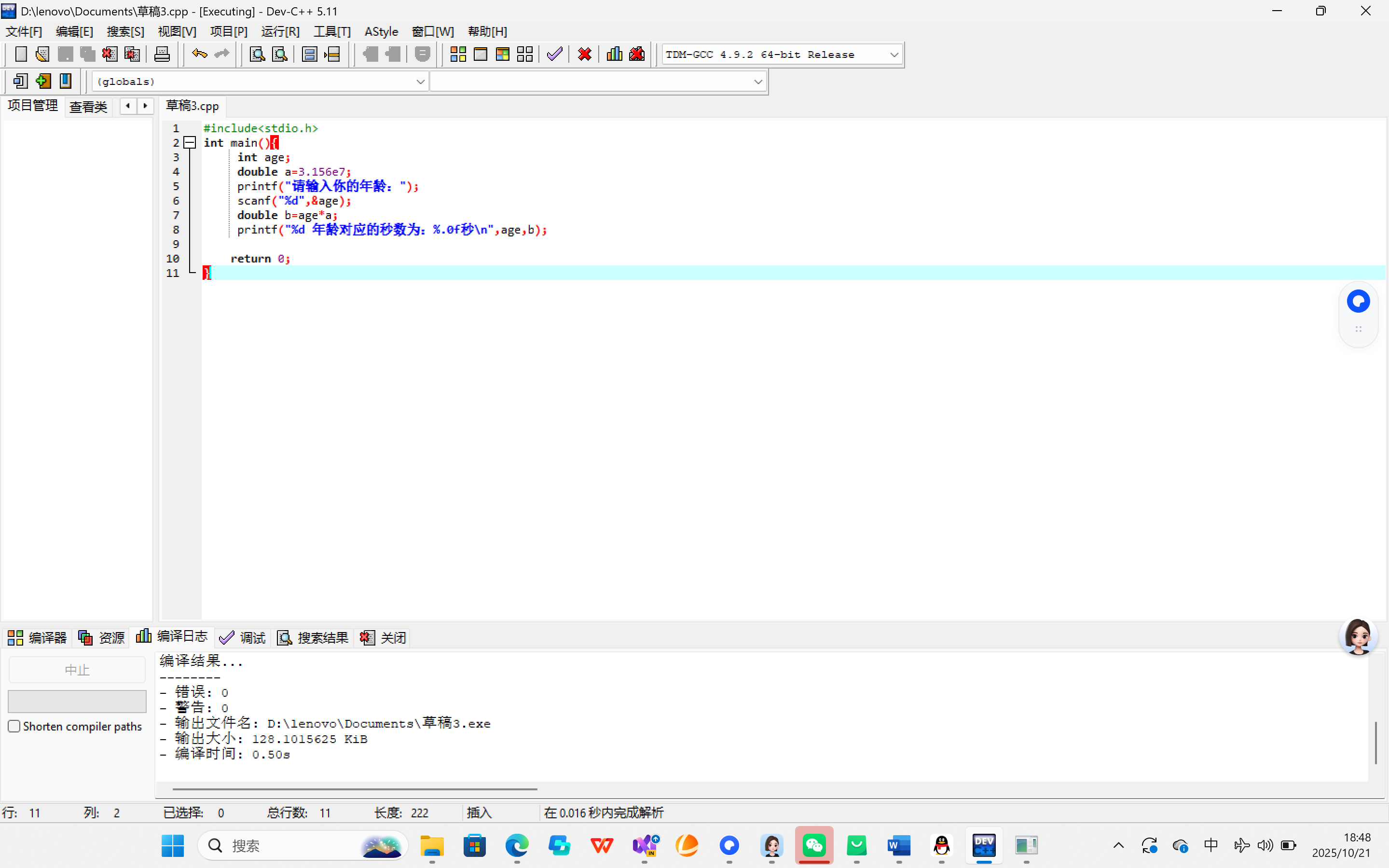Screen dimensions: 1389x868
Task: Click the Compile icon with four colored squares
Action: 457,55
